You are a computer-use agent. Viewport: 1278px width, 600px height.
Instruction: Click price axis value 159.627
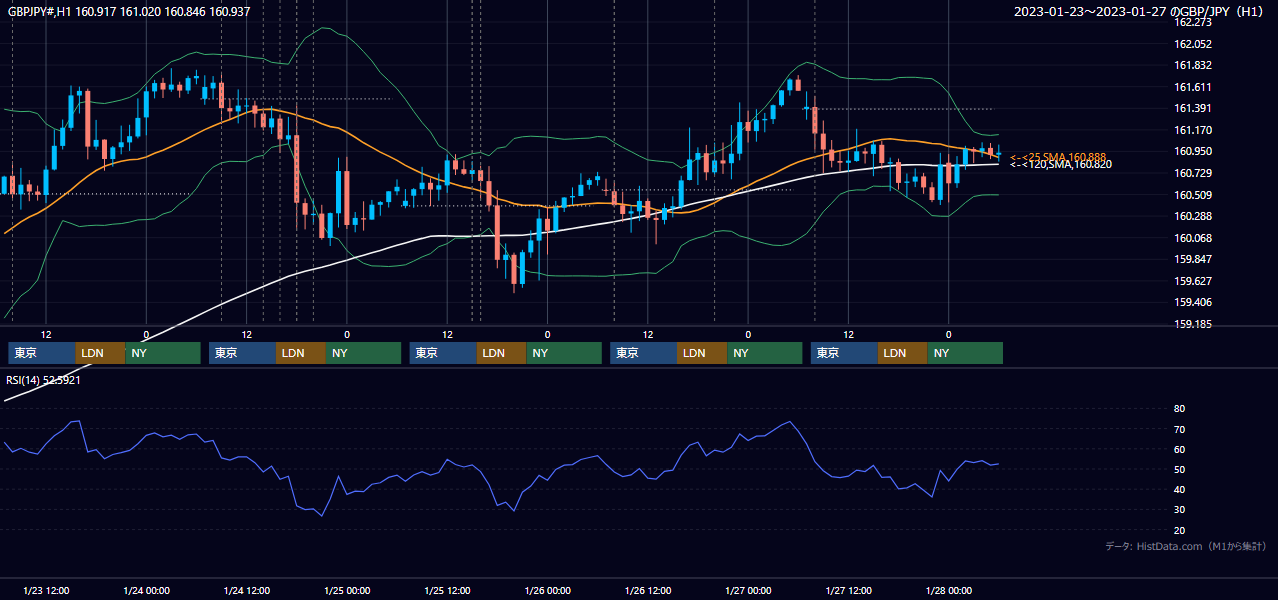tap(1193, 281)
